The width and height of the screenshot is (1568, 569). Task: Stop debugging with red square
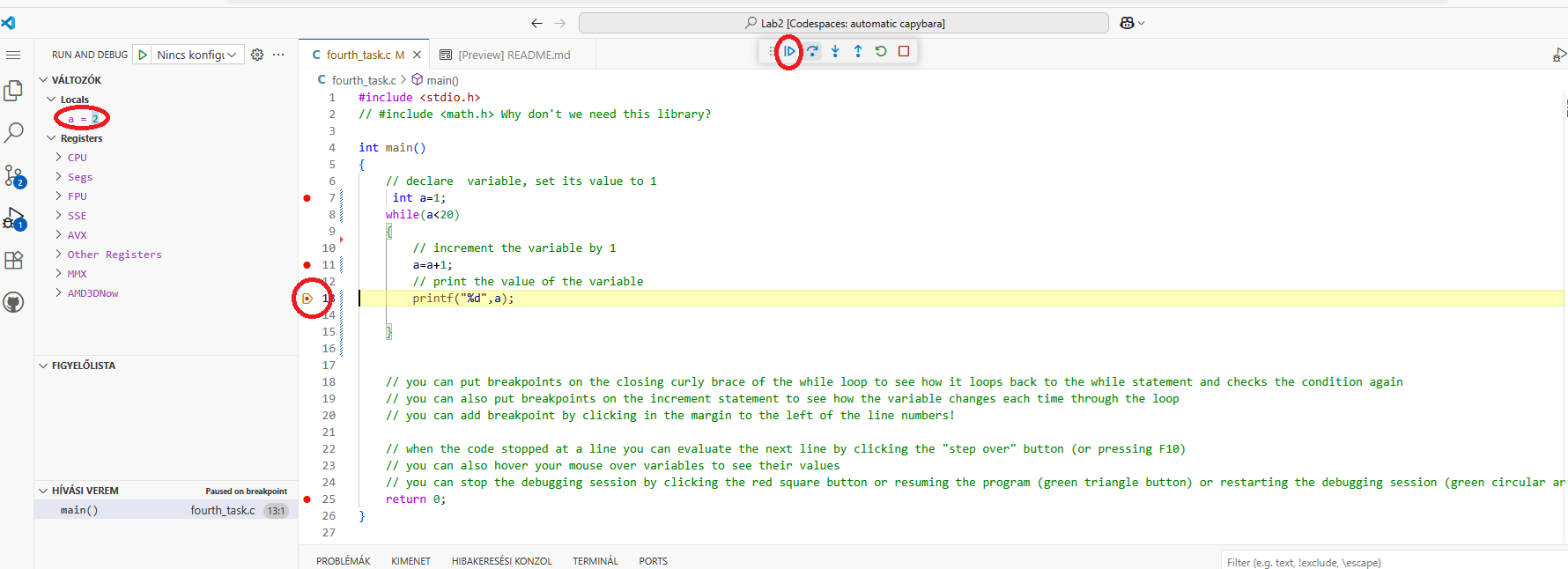coord(904,51)
